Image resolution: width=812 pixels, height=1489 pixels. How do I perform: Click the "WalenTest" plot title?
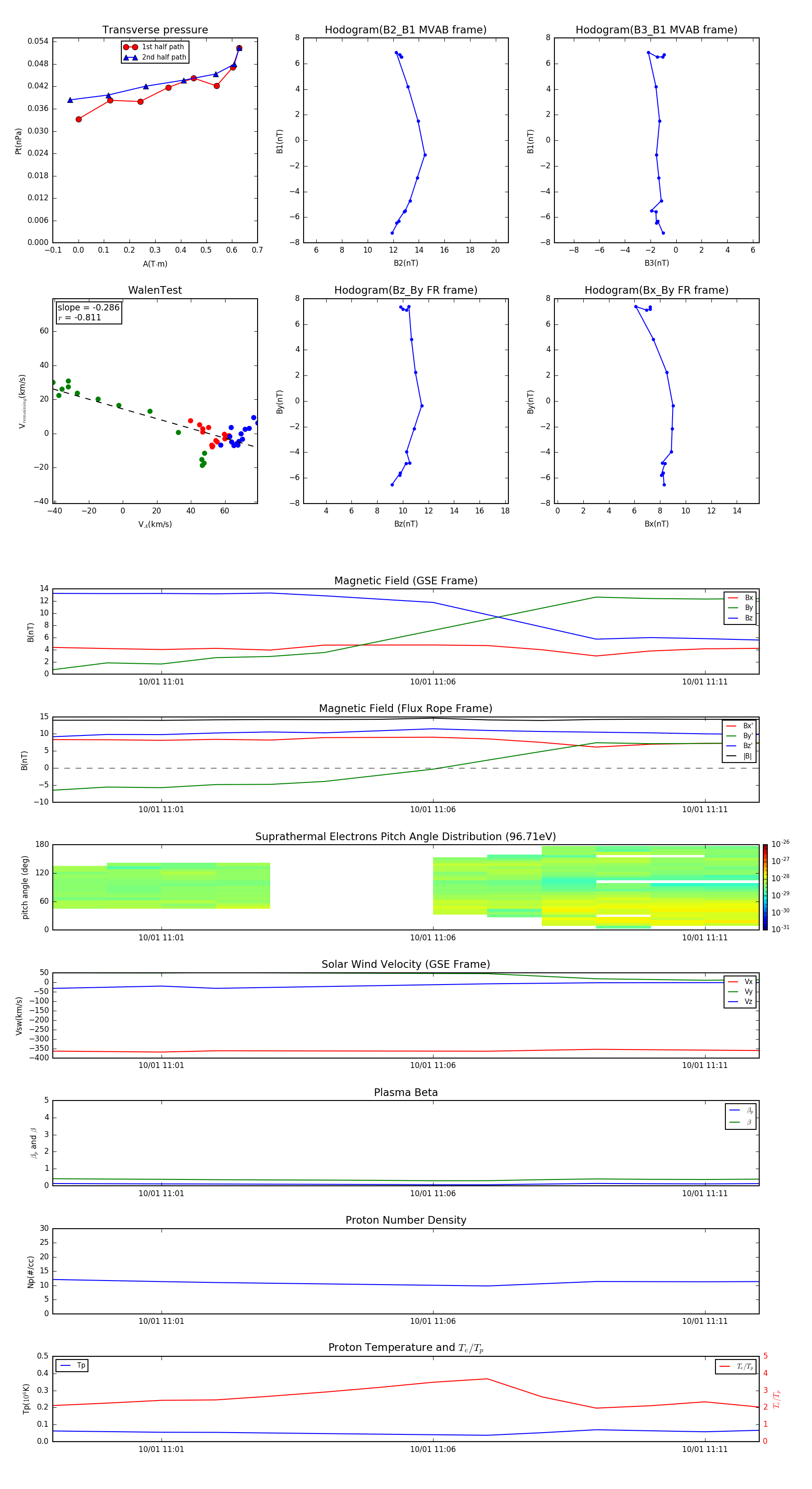coord(155,290)
